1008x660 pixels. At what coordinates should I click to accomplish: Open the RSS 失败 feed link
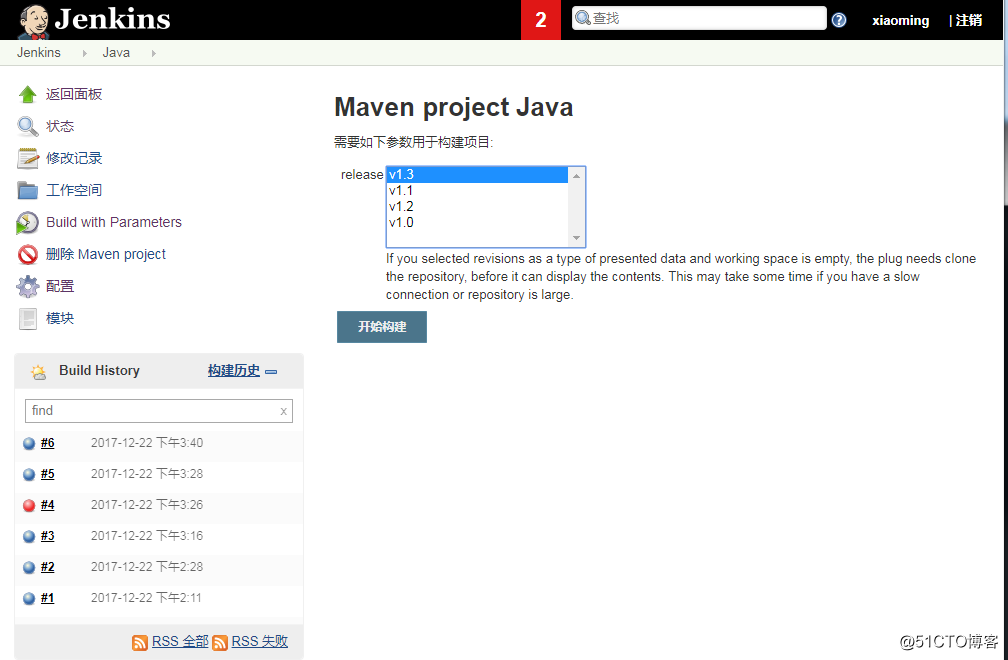(x=260, y=641)
